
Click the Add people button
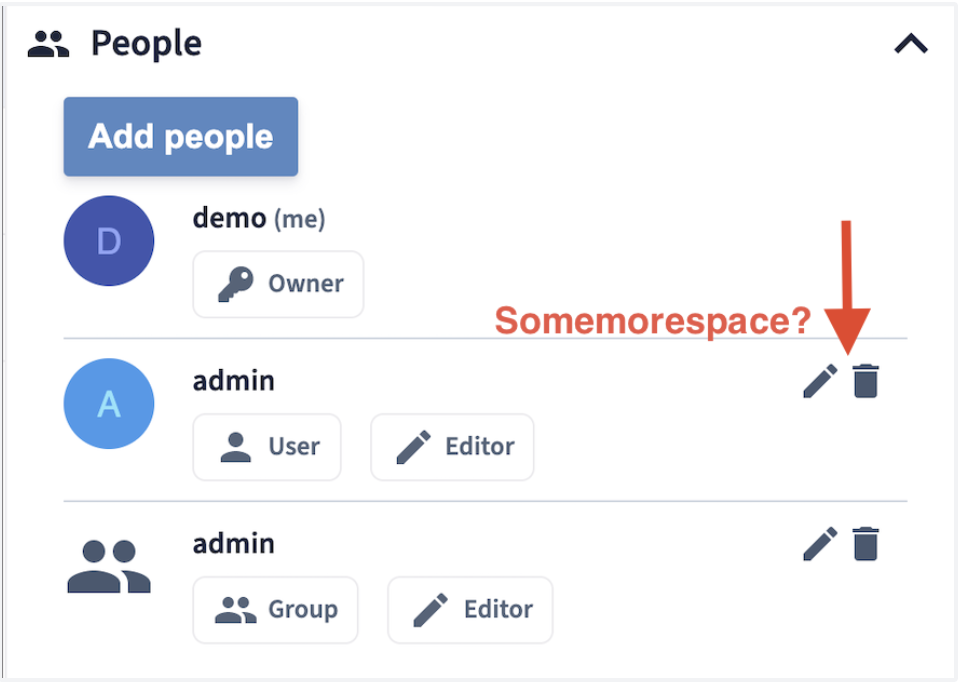click(x=181, y=136)
